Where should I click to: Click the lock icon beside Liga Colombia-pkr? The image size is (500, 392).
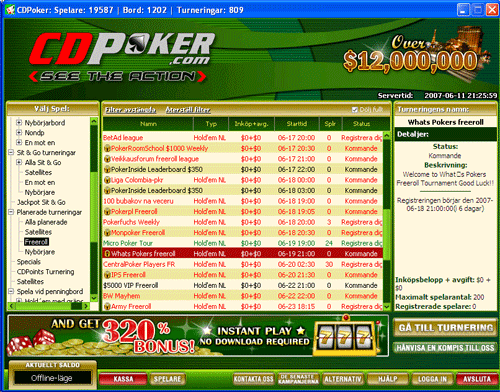(107, 180)
